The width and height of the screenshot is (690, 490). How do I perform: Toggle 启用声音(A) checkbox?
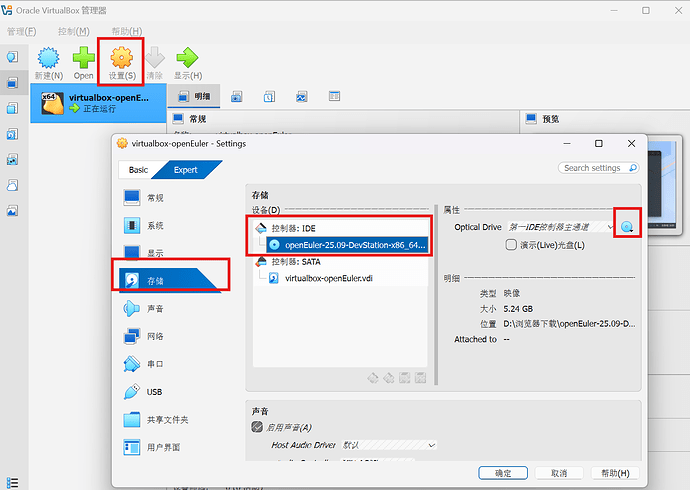point(257,427)
